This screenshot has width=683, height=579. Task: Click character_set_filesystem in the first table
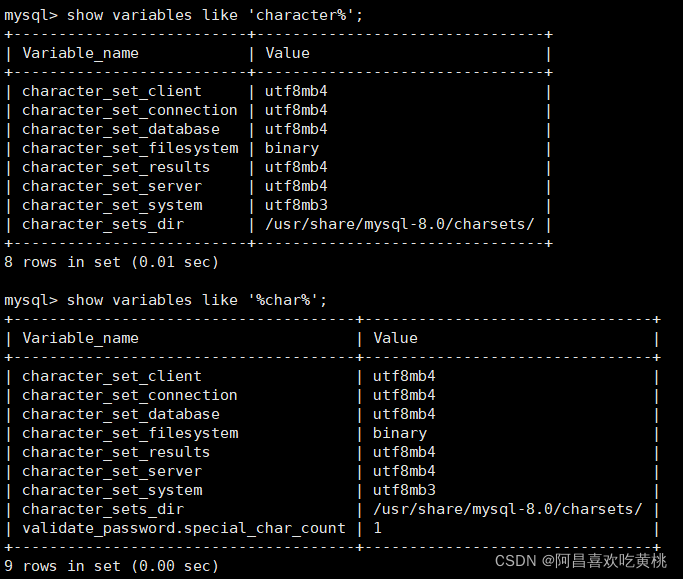tap(130, 149)
